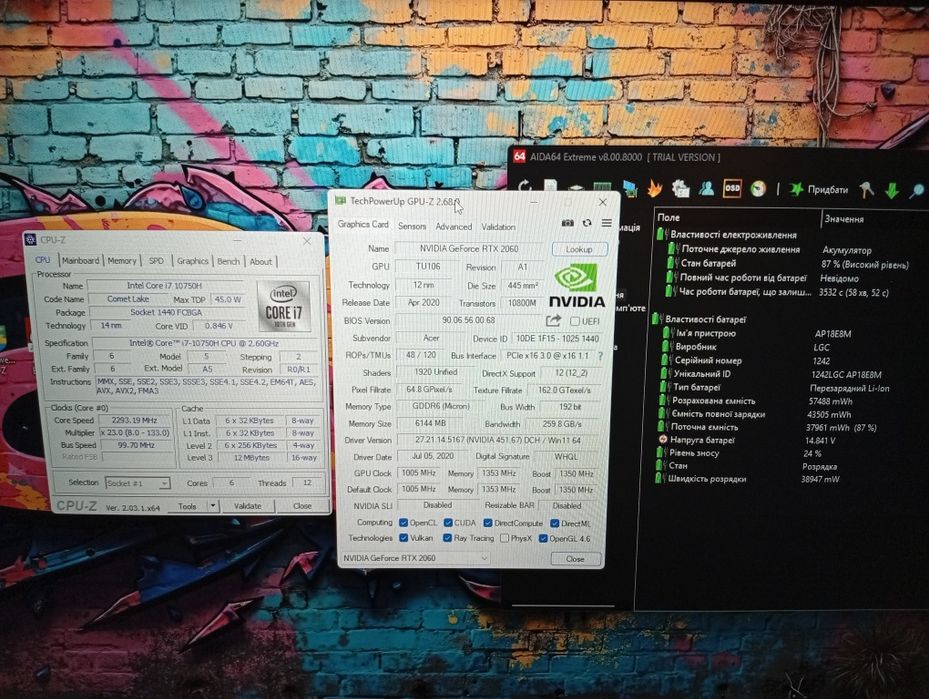Open GPU-Z Validation tab
Screen dimensions: 929x699
[x=498, y=226]
